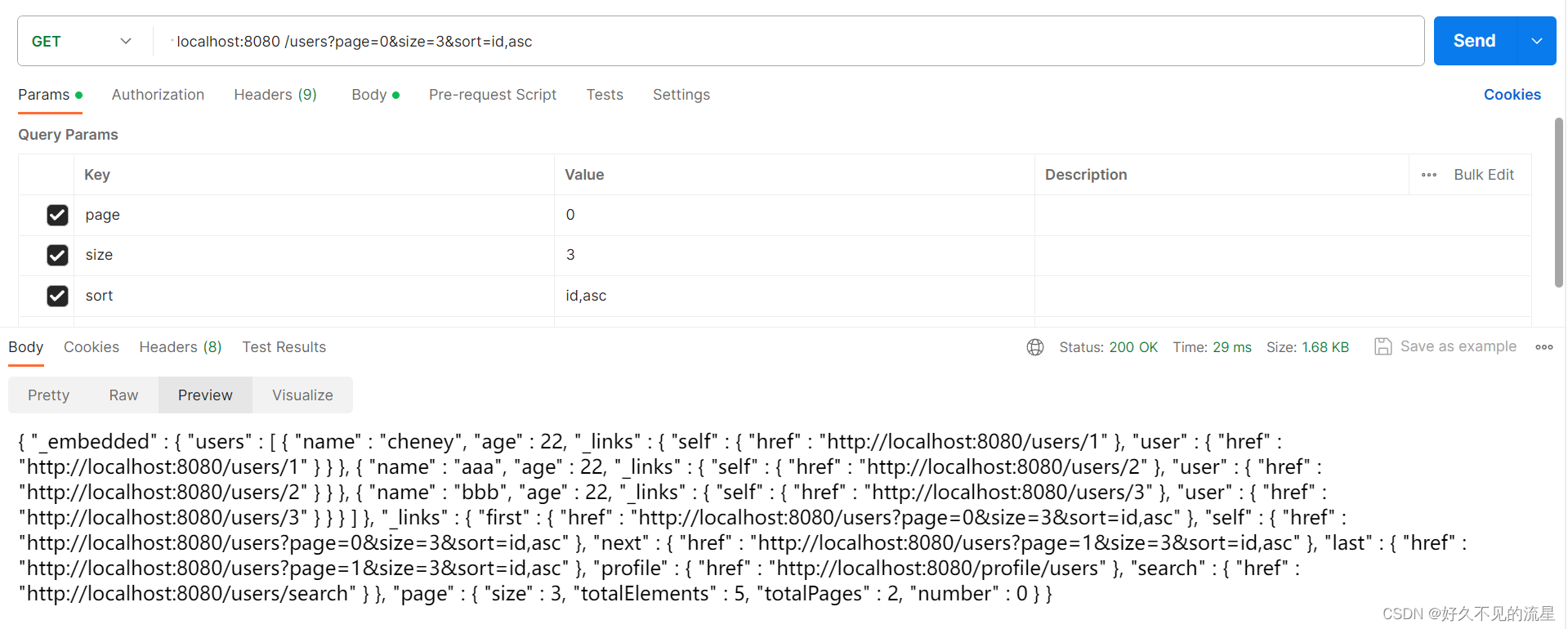Click the request URL input field
The height and width of the screenshot is (629, 1568).
pos(788,42)
